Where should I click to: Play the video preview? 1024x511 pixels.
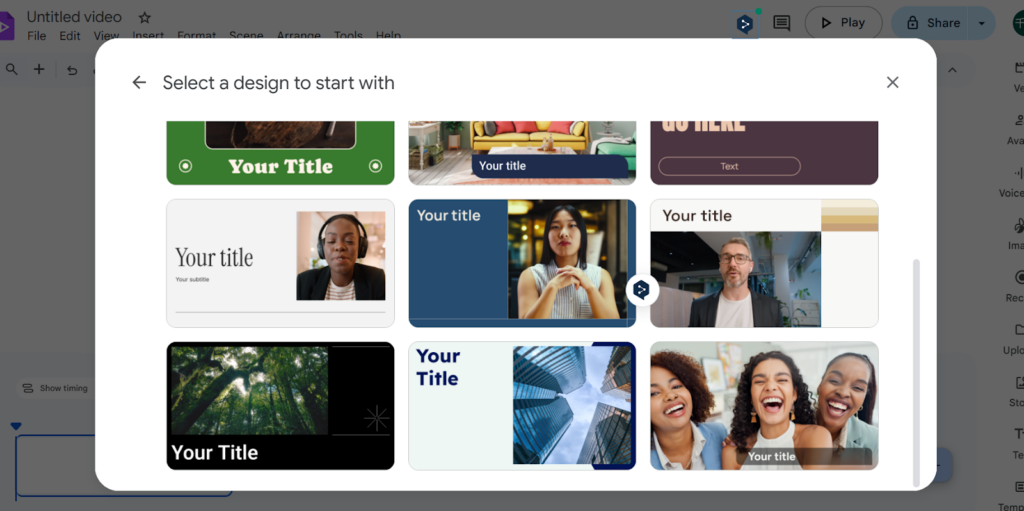point(843,23)
